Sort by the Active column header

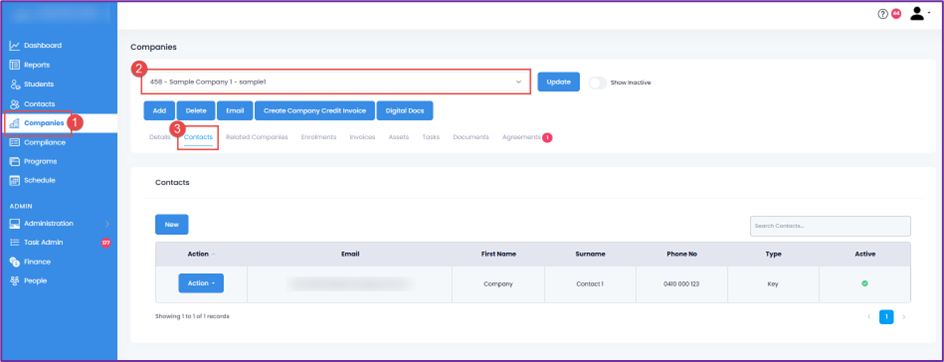[x=865, y=254]
